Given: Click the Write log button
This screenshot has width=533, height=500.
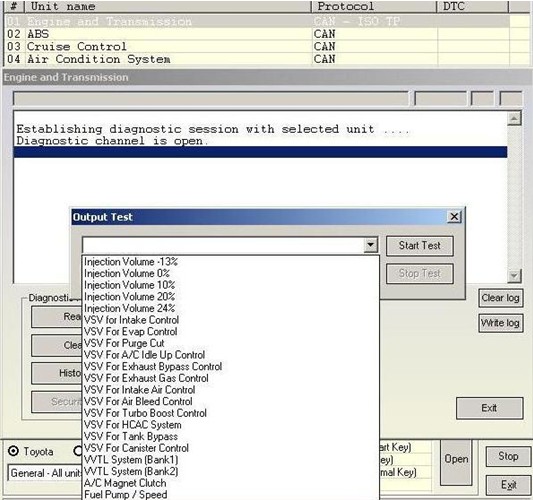Looking at the screenshot, I should pos(500,323).
